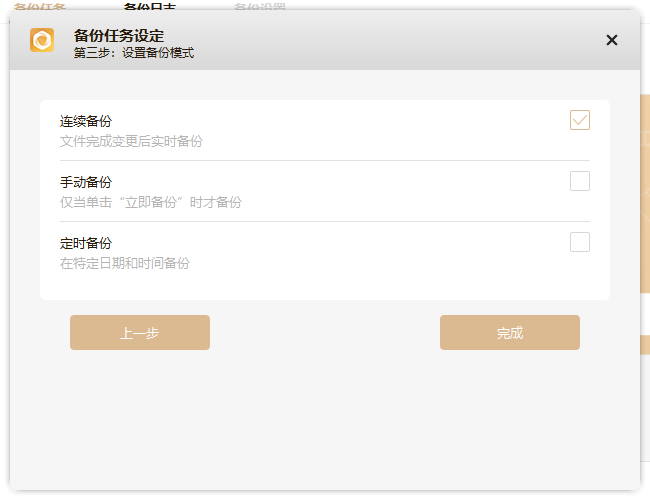Click the subtitle 第三步：设置备份模式
The width and height of the screenshot is (650, 500).
tap(134, 53)
